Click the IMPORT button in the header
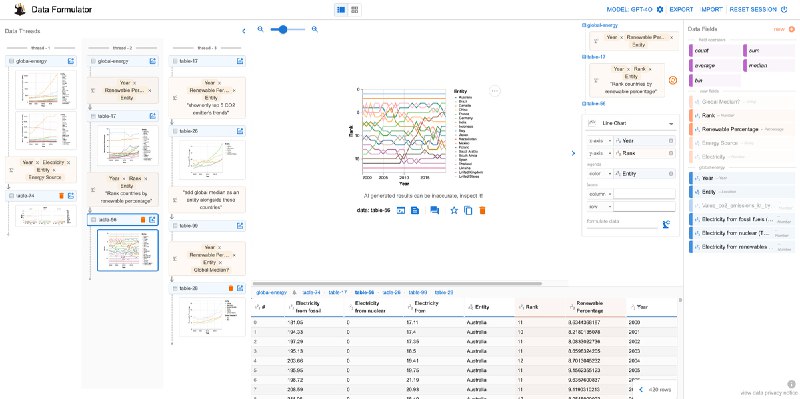 point(712,9)
